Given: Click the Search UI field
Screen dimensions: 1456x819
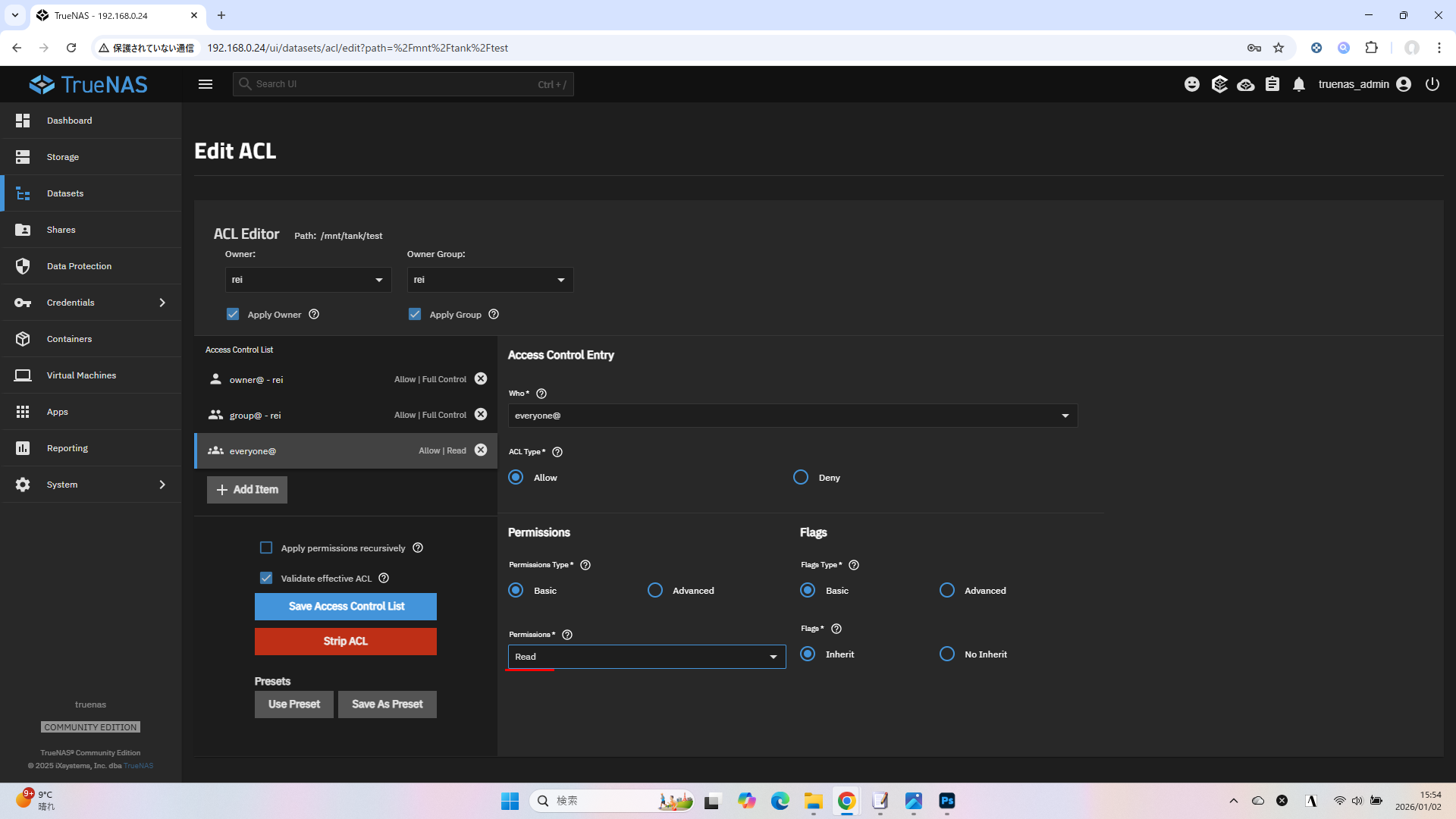Looking at the screenshot, I should 394,84.
